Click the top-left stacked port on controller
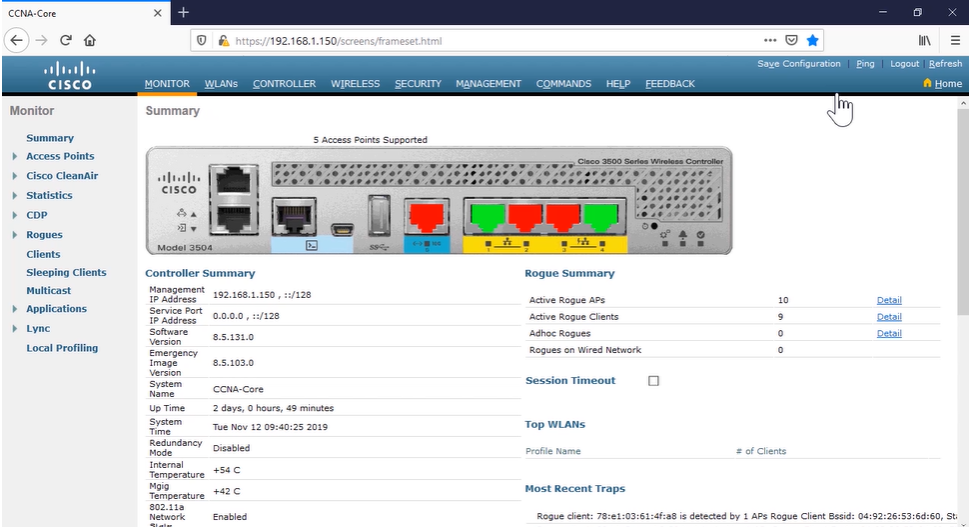 [233, 182]
